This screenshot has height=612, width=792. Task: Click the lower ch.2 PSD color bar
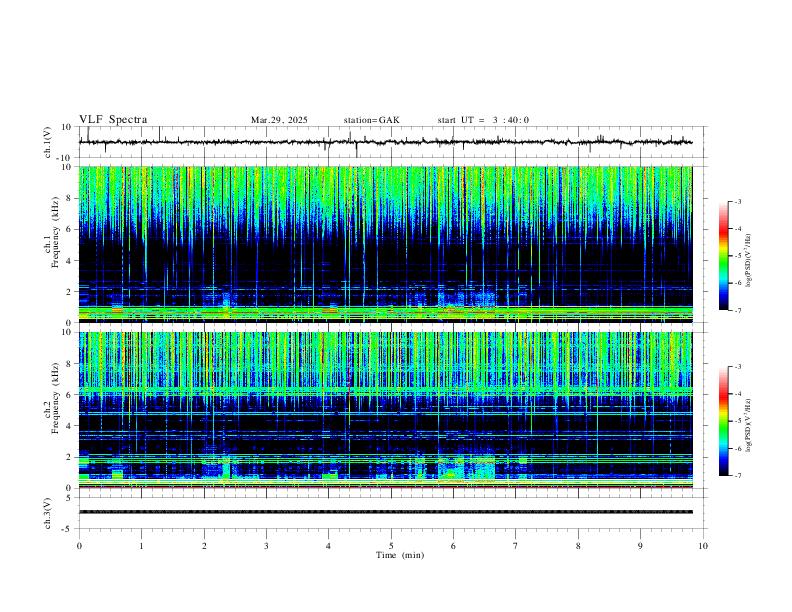click(x=723, y=421)
